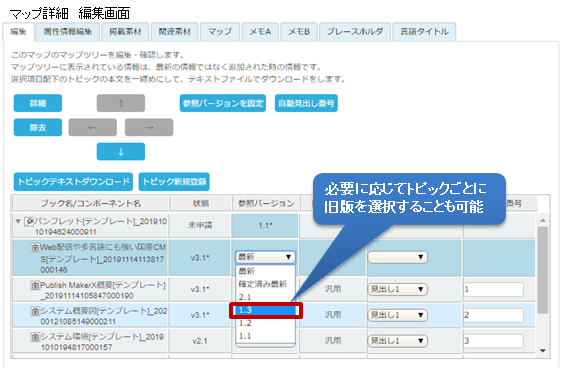
Task: Click the number field containing 2
Action: pos(493,315)
